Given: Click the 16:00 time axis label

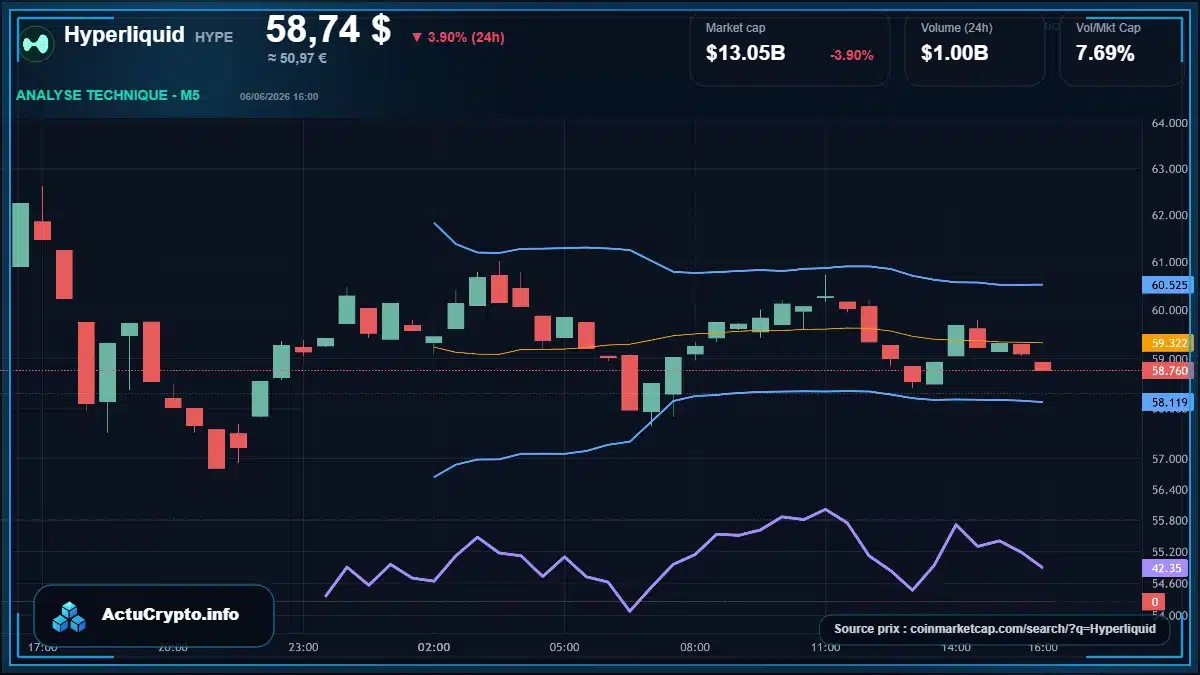Looking at the screenshot, I should (x=1043, y=648).
